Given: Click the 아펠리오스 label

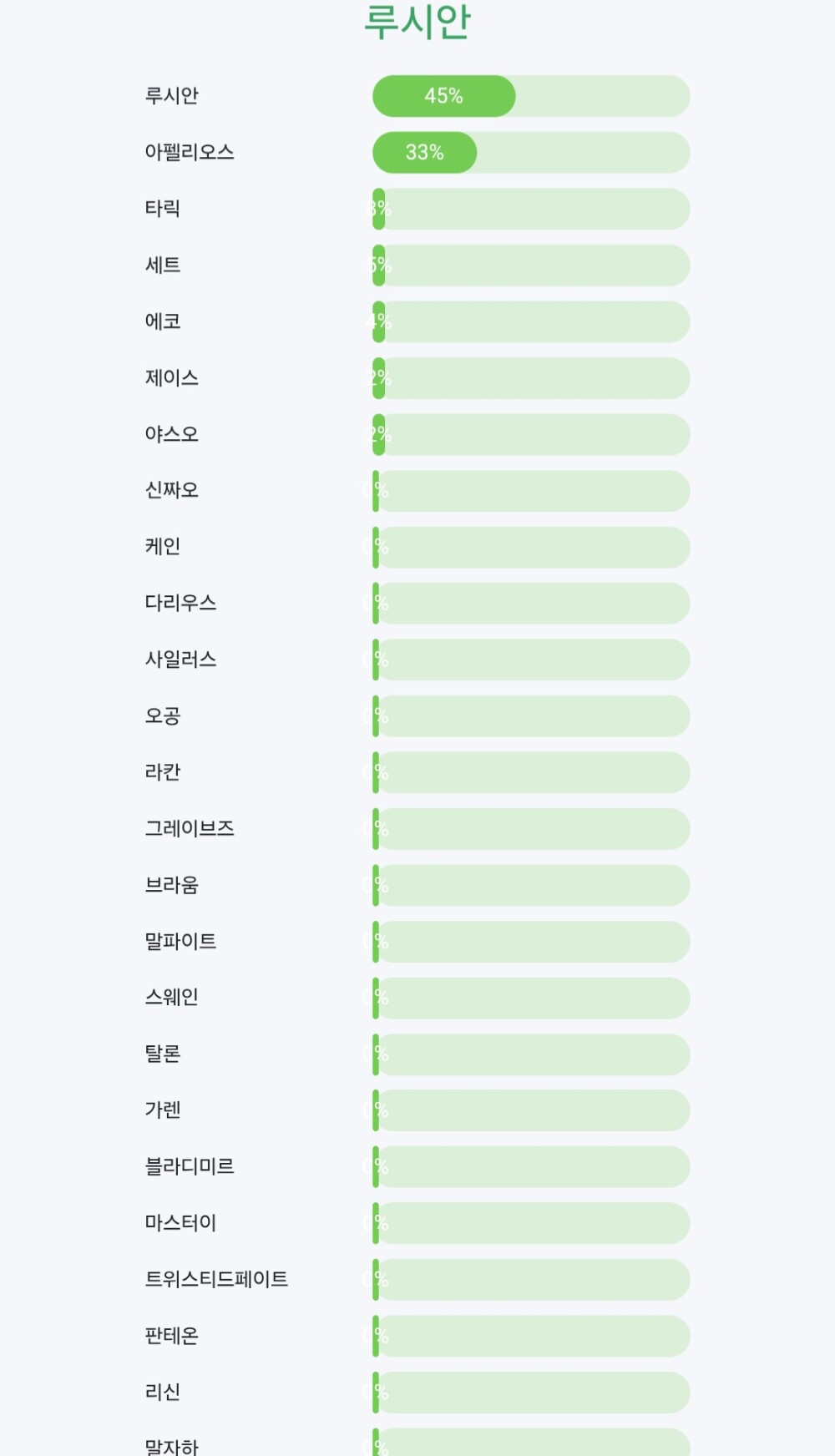Looking at the screenshot, I should [189, 152].
